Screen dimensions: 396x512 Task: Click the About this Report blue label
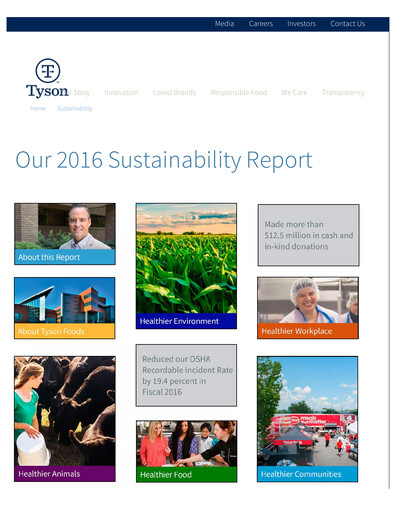click(65, 257)
